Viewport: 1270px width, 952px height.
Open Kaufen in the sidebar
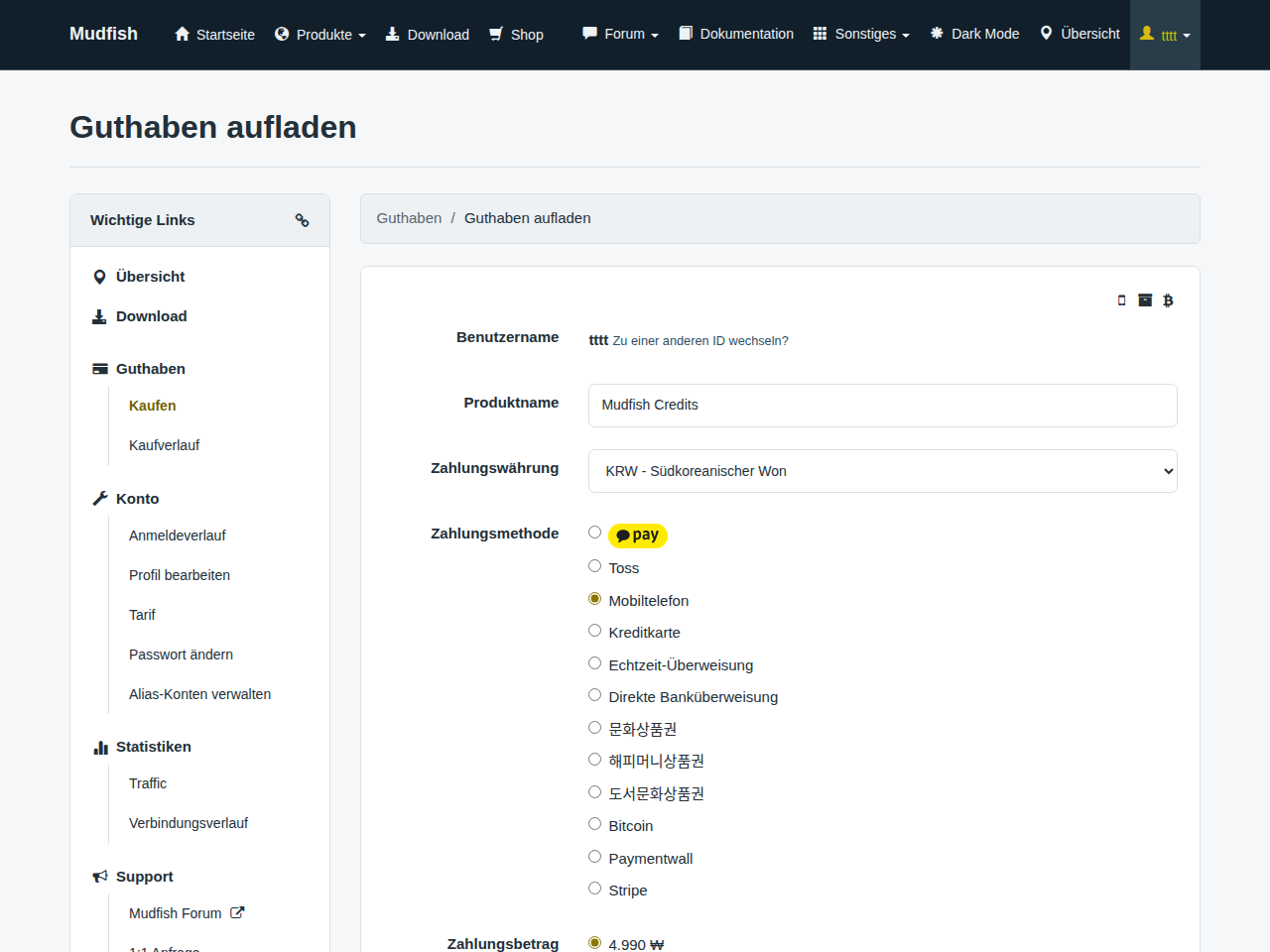pos(153,406)
